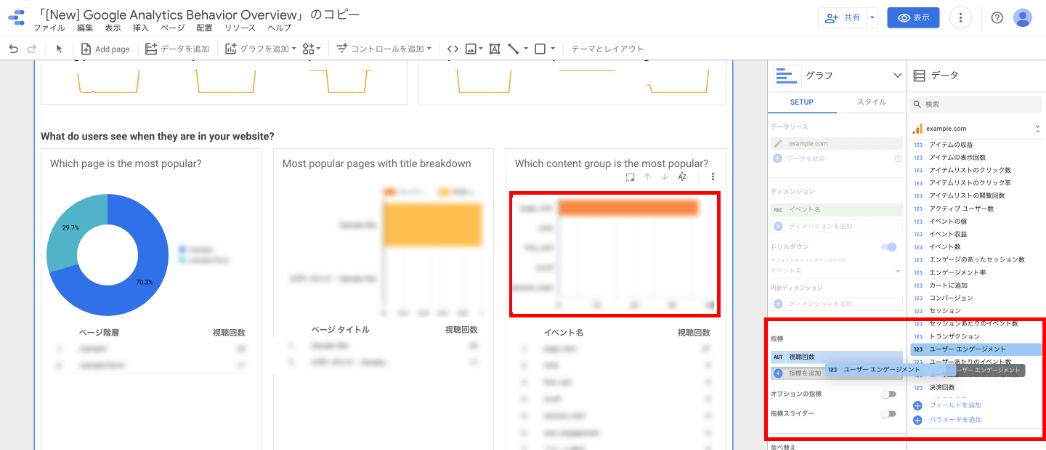Insert a URL embed with code icon
Screen dimensions: 1046x450
click(x=452, y=49)
